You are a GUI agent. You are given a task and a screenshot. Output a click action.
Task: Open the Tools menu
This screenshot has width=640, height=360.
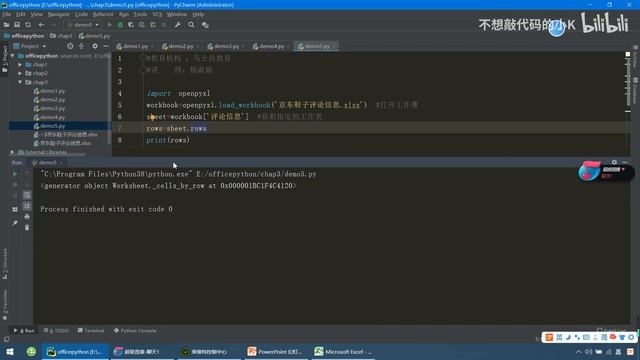[x=140, y=14]
